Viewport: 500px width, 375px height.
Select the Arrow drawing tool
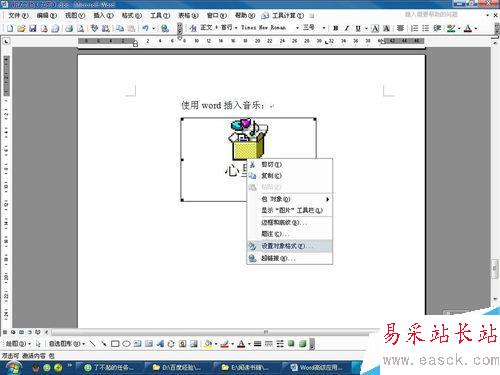[104, 344]
